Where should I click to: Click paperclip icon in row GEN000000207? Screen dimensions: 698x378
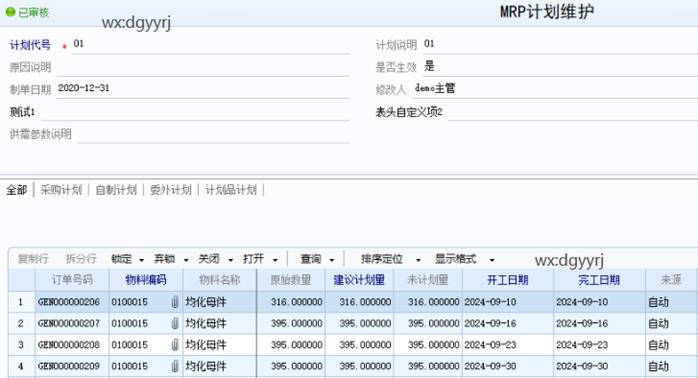click(x=175, y=323)
